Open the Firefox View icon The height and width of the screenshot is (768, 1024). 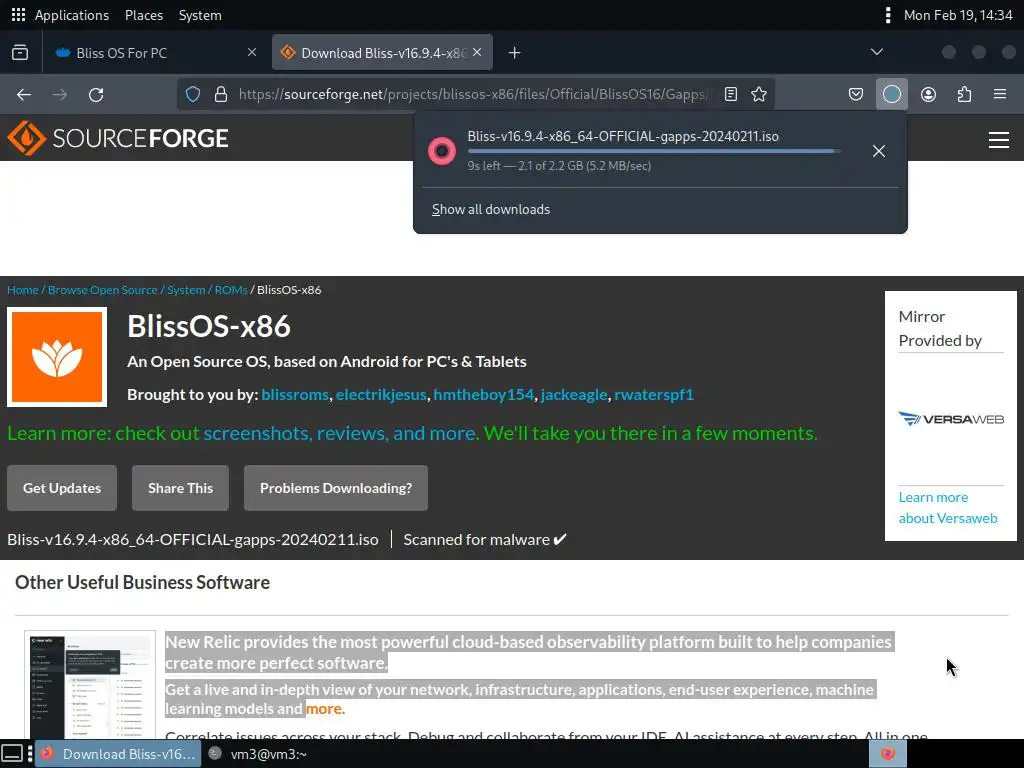point(20,52)
